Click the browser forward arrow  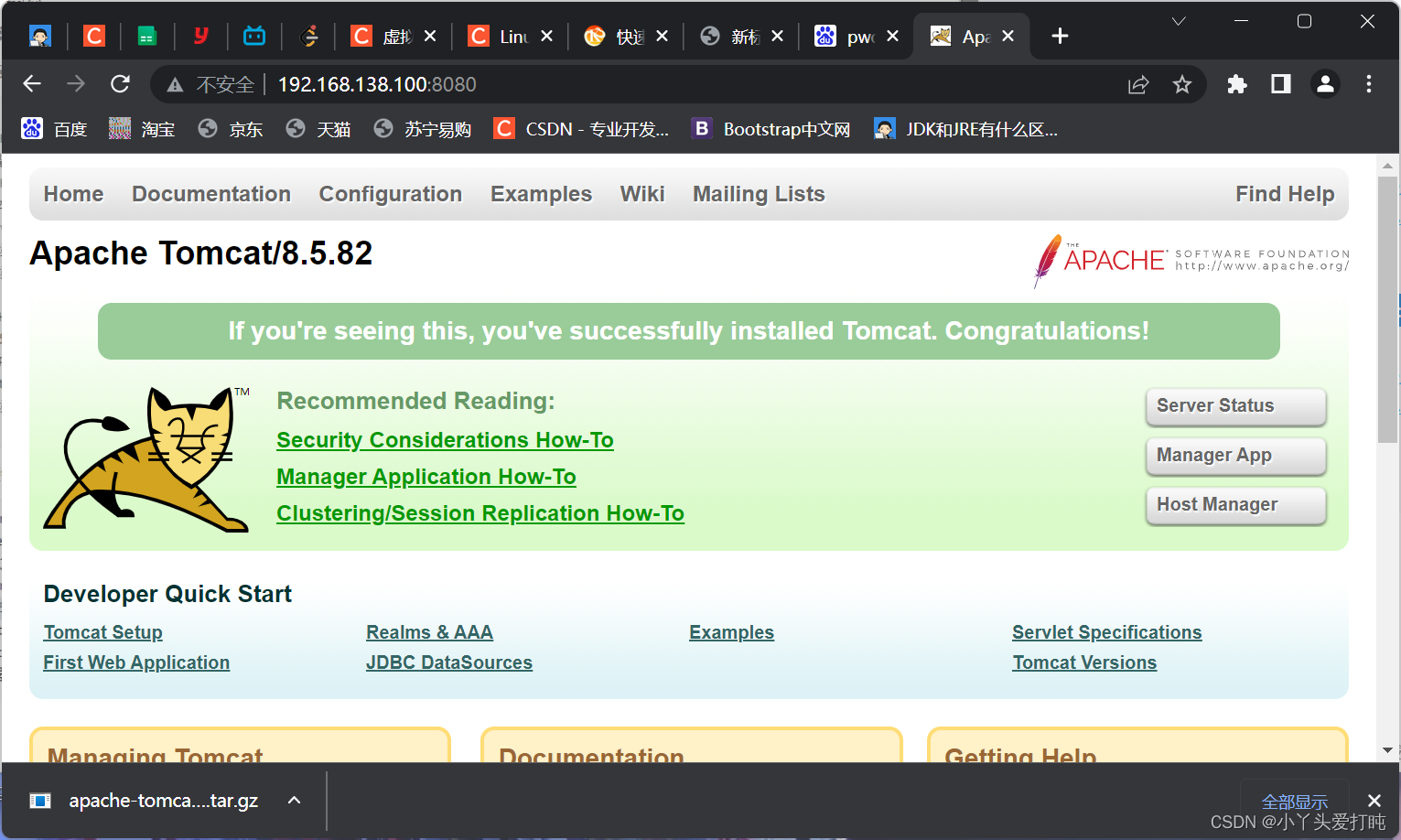tap(76, 84)
